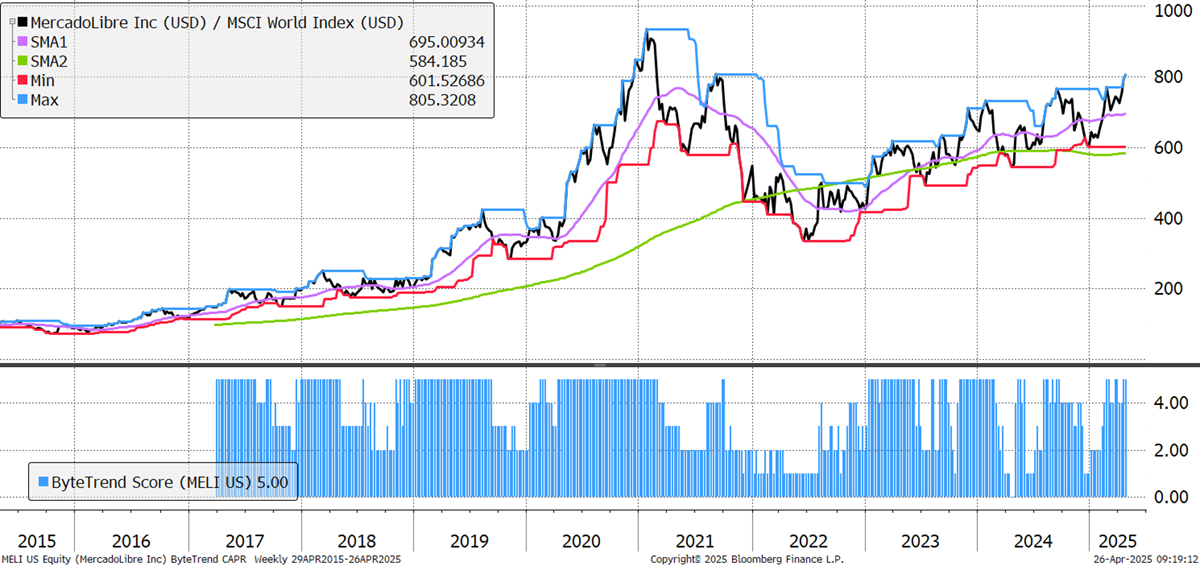Screen dimensions: 1200x566
Task: Click the green SMA2 legend swatch
Action: click(x=24, y=61)
